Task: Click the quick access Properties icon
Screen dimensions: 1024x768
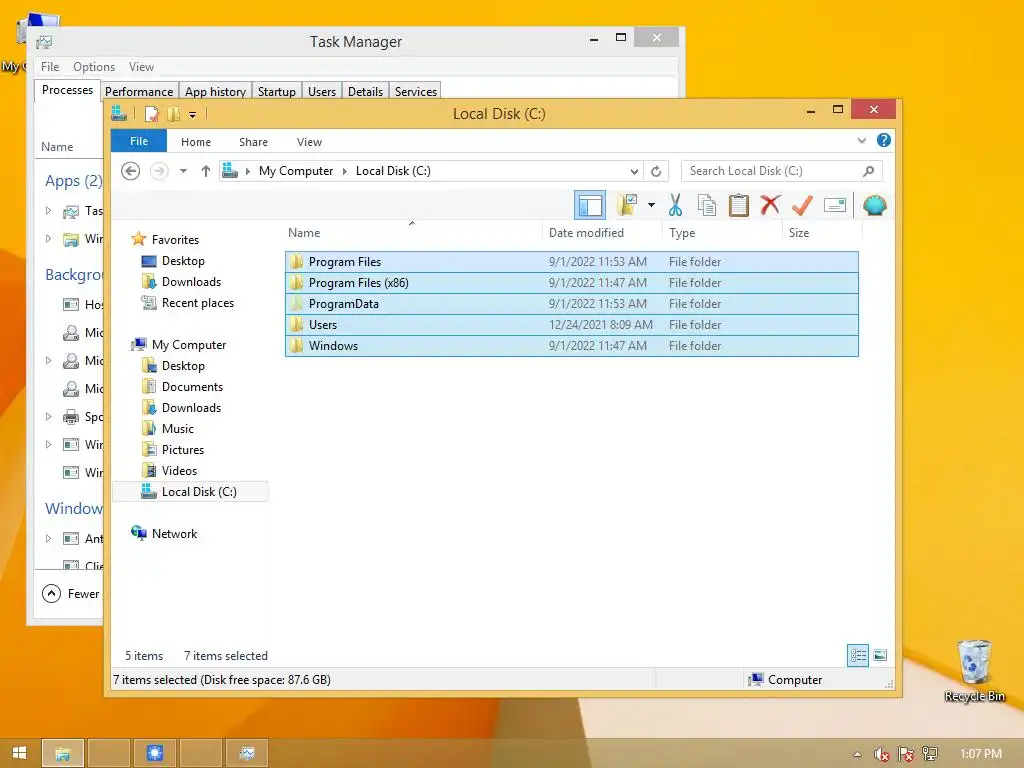Action: [152, 114]
